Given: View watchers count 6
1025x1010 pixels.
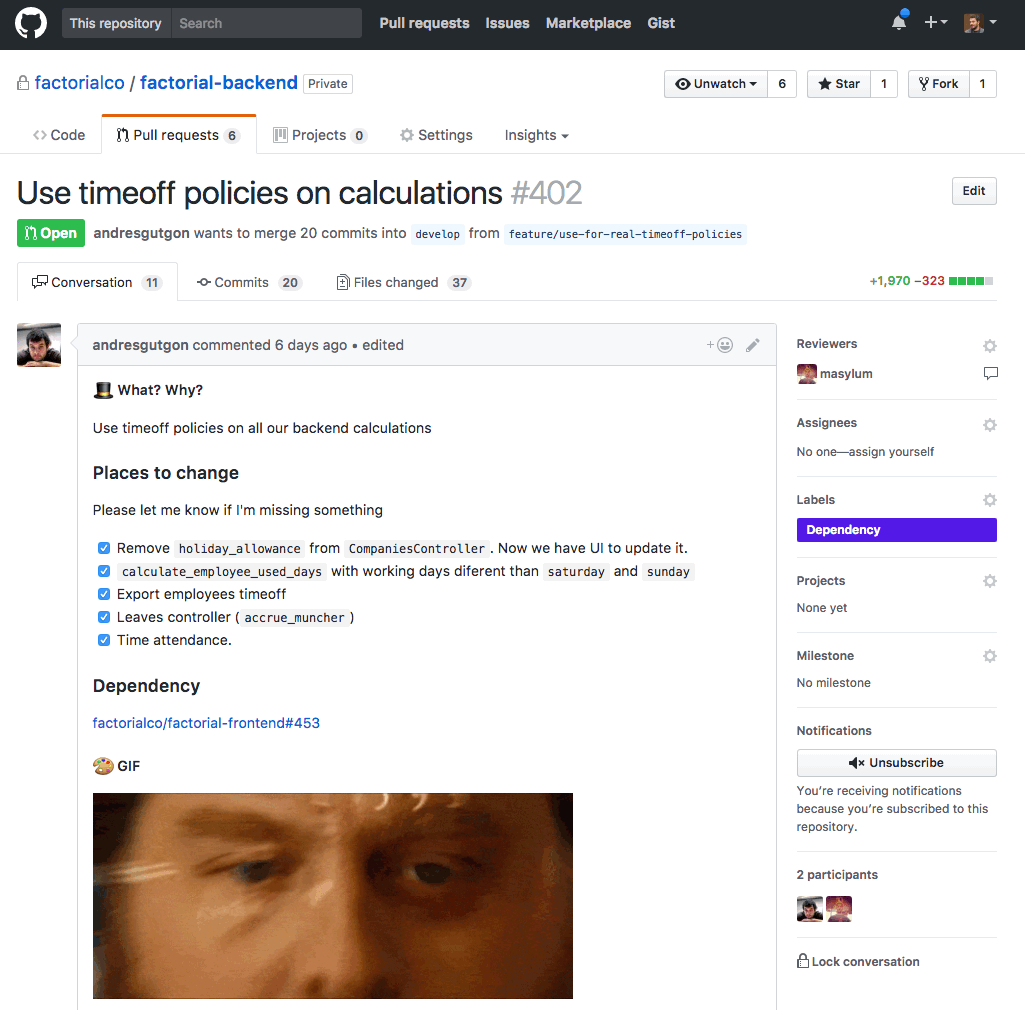Looking at the screenshot, I should 782,84.
